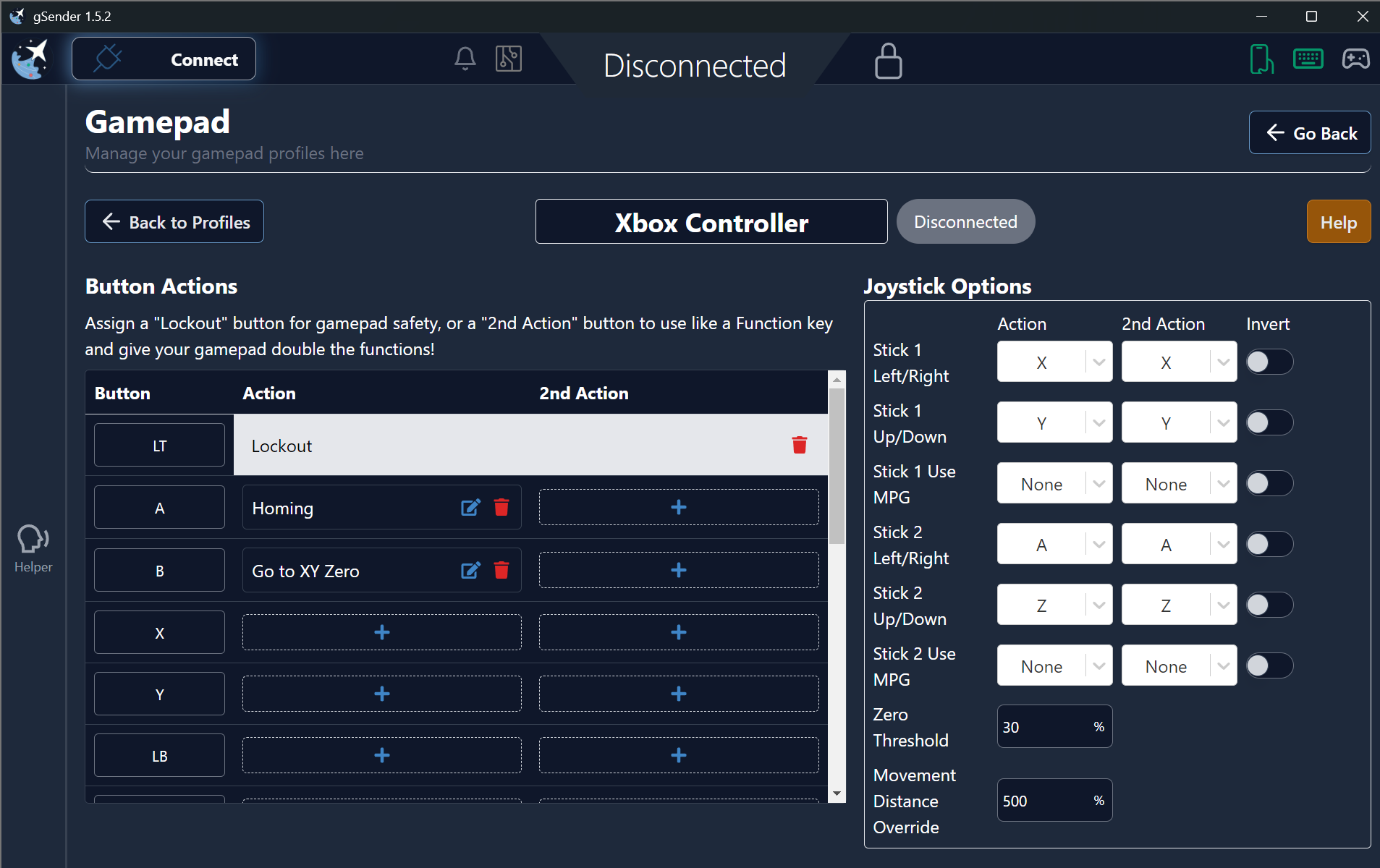Add a 2nd Action for button X
Screen dimensions: 1380x868
click(679, 632)
